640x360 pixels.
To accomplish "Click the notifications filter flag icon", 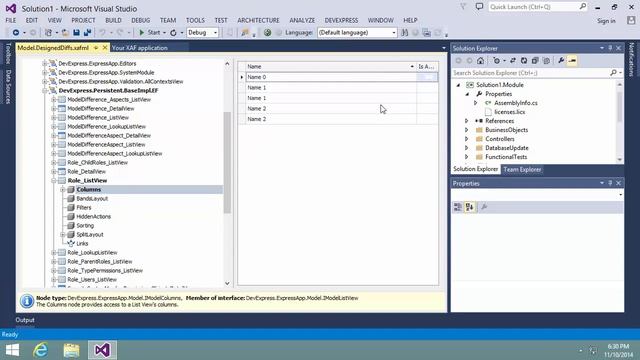I will pyautogui.click(x=463, y=7).
